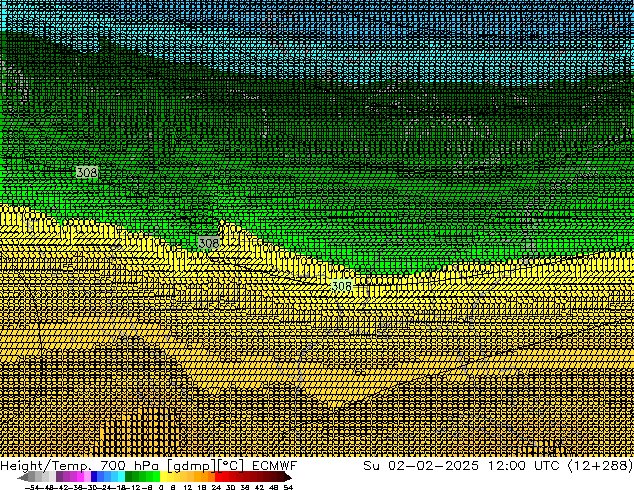Click the dark green legend swatch
Image resolution: width=634 pixels, height=490 pixels.
129,477
